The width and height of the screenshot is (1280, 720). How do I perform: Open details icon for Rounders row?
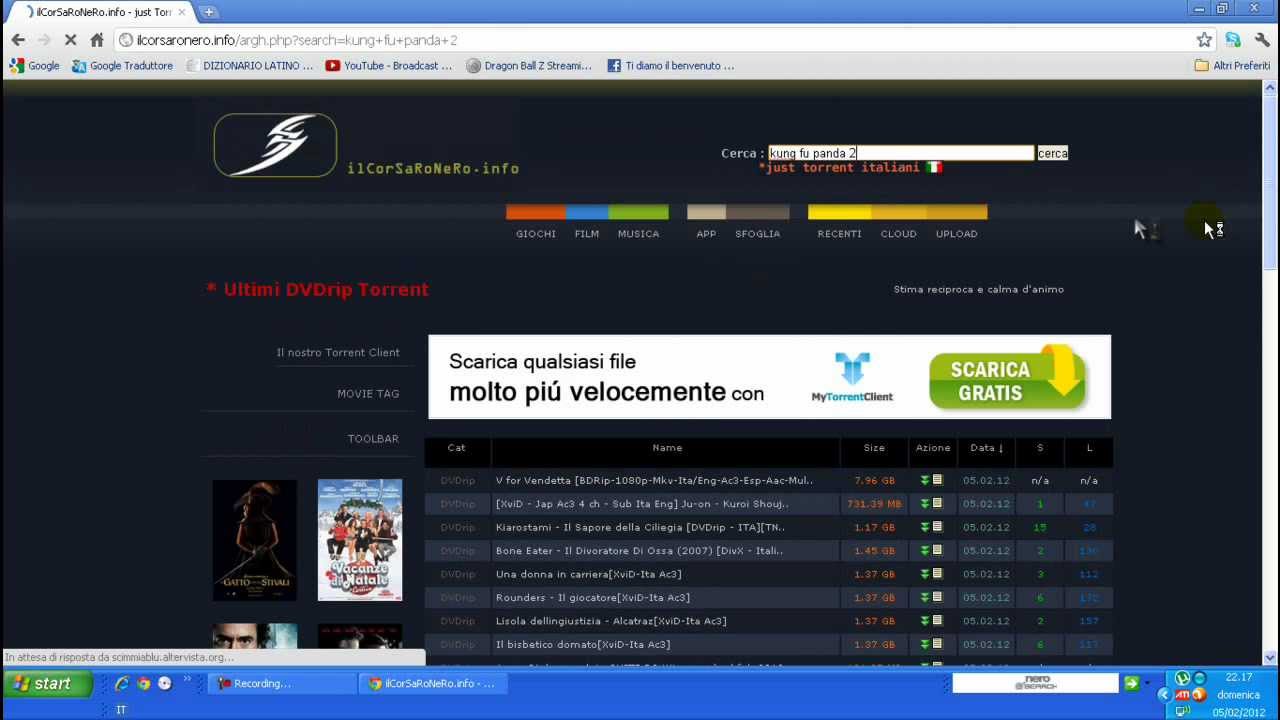click(937, 598)
